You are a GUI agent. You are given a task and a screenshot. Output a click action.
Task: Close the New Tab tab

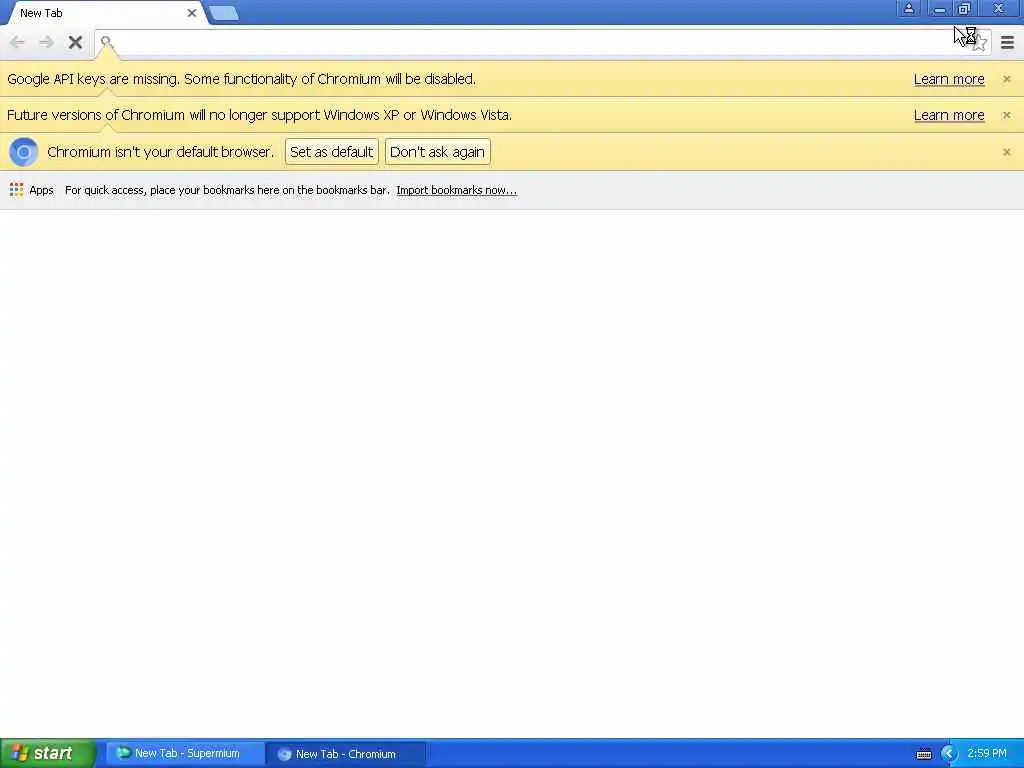[192, 13]
